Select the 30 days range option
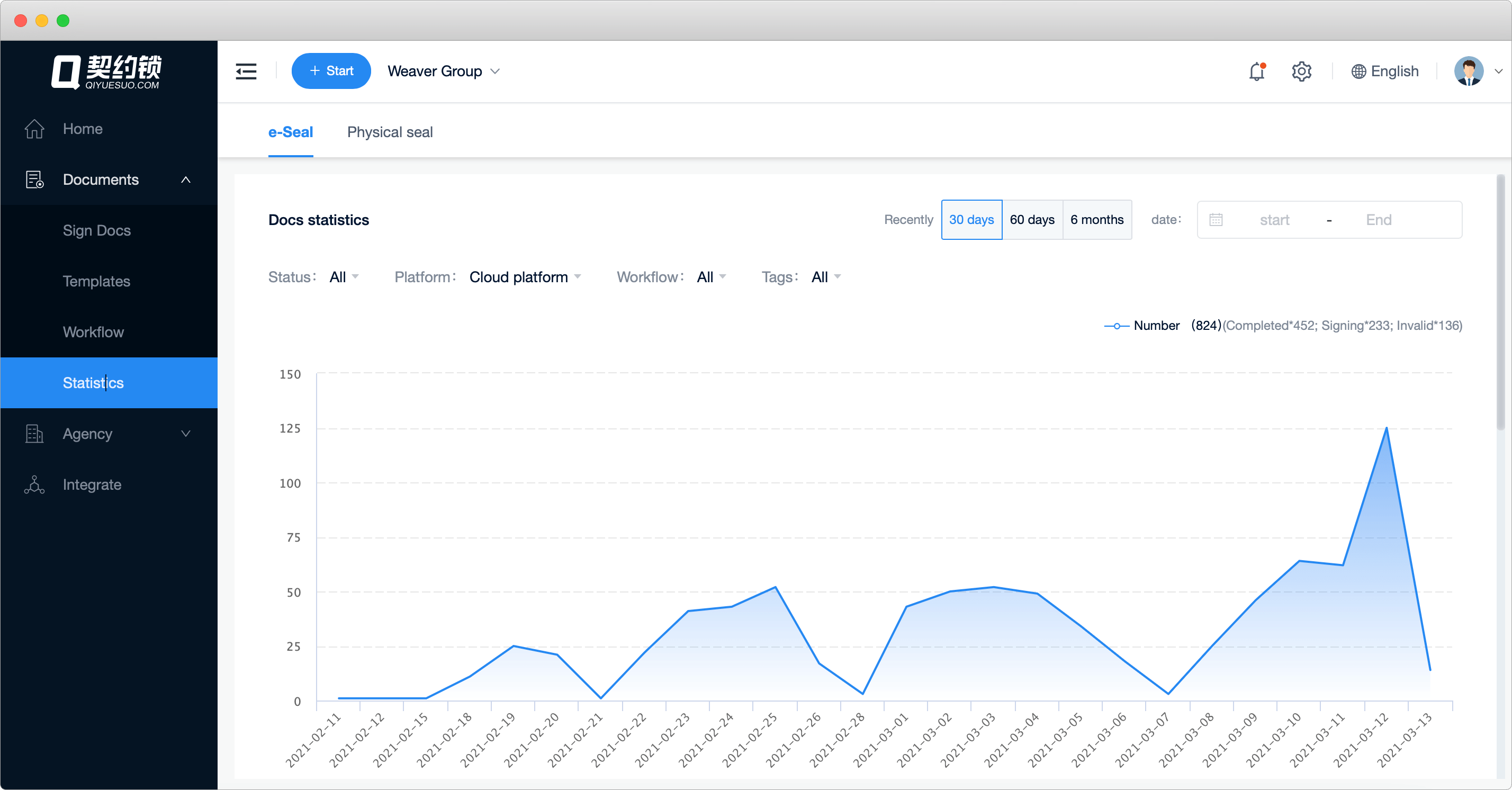Screen dimensions: 1512x790 point(971,220)
